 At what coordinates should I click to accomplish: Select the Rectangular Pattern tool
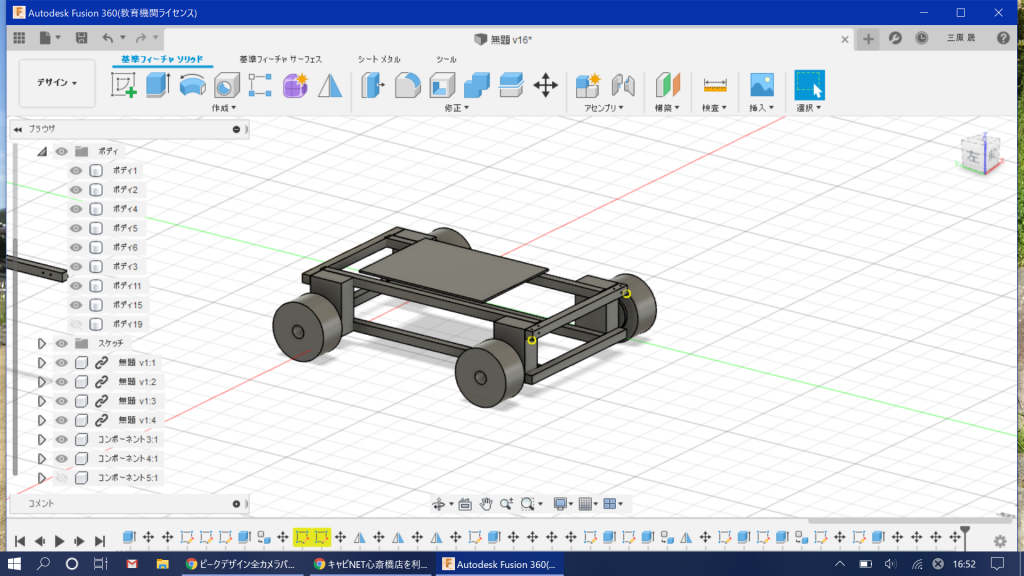(260, 85)
